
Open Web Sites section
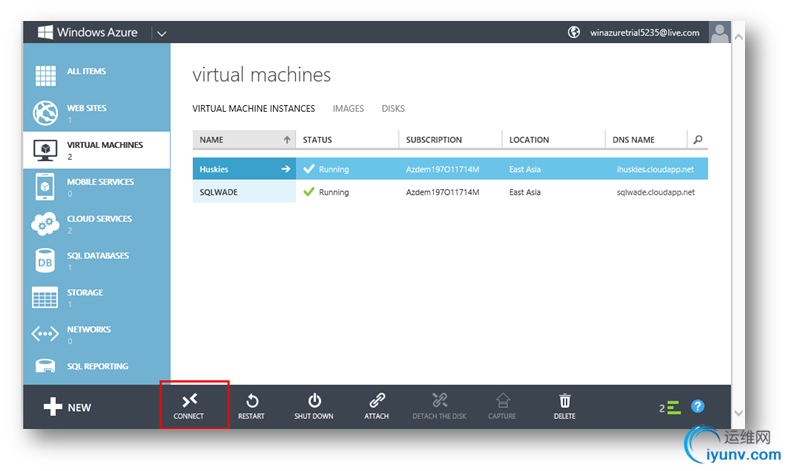coord(96,112)
